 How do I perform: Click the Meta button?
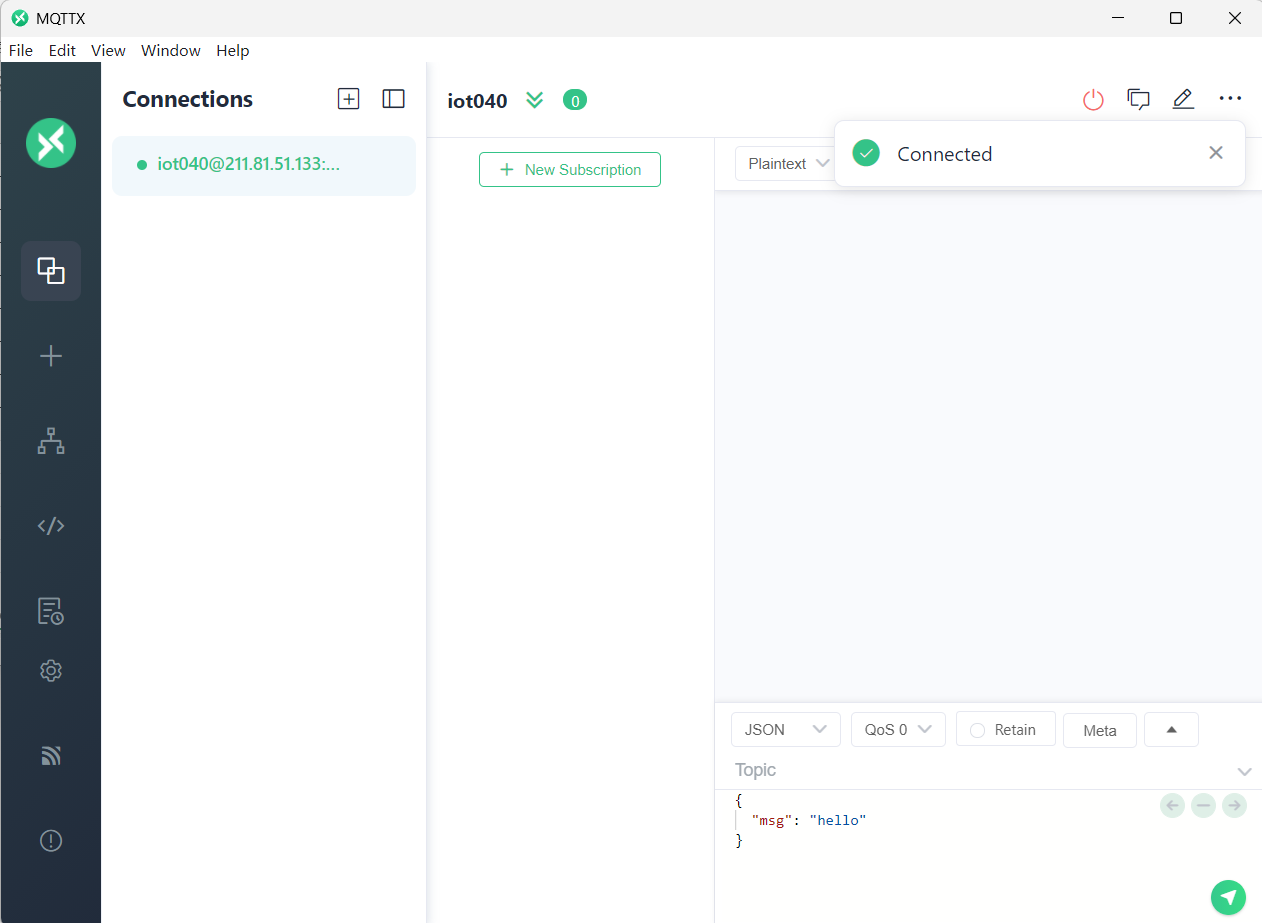click(x=1100, y=731)
